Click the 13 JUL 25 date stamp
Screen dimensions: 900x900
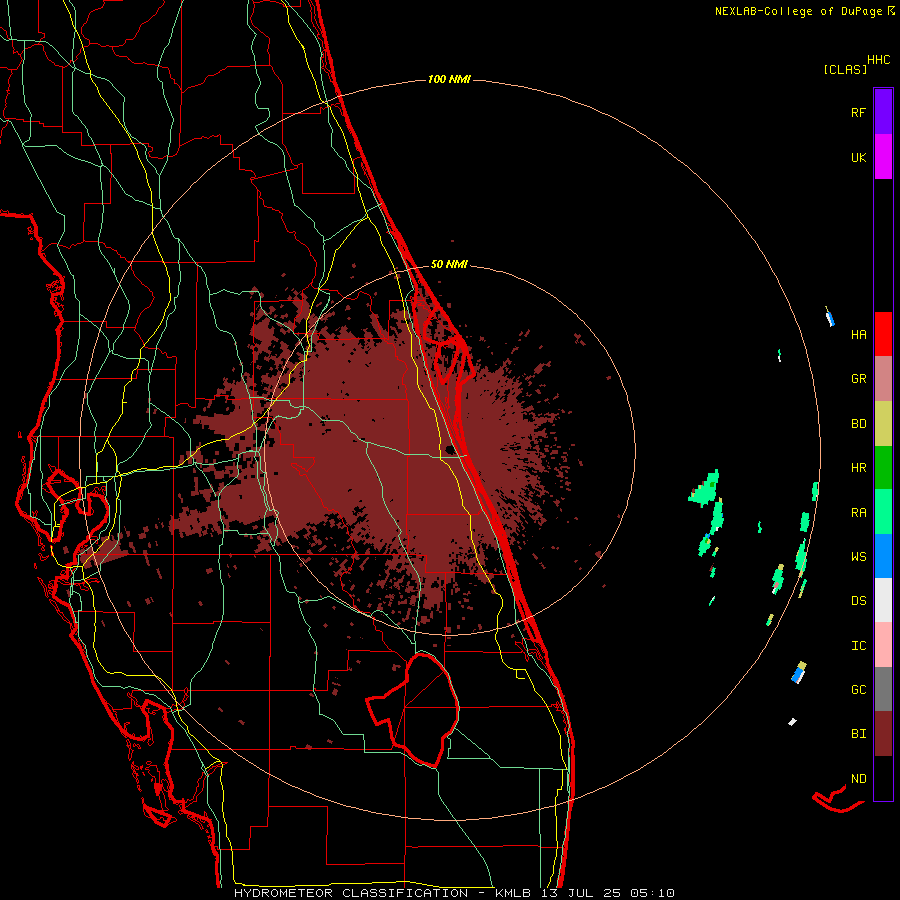[x=581, y=893]
